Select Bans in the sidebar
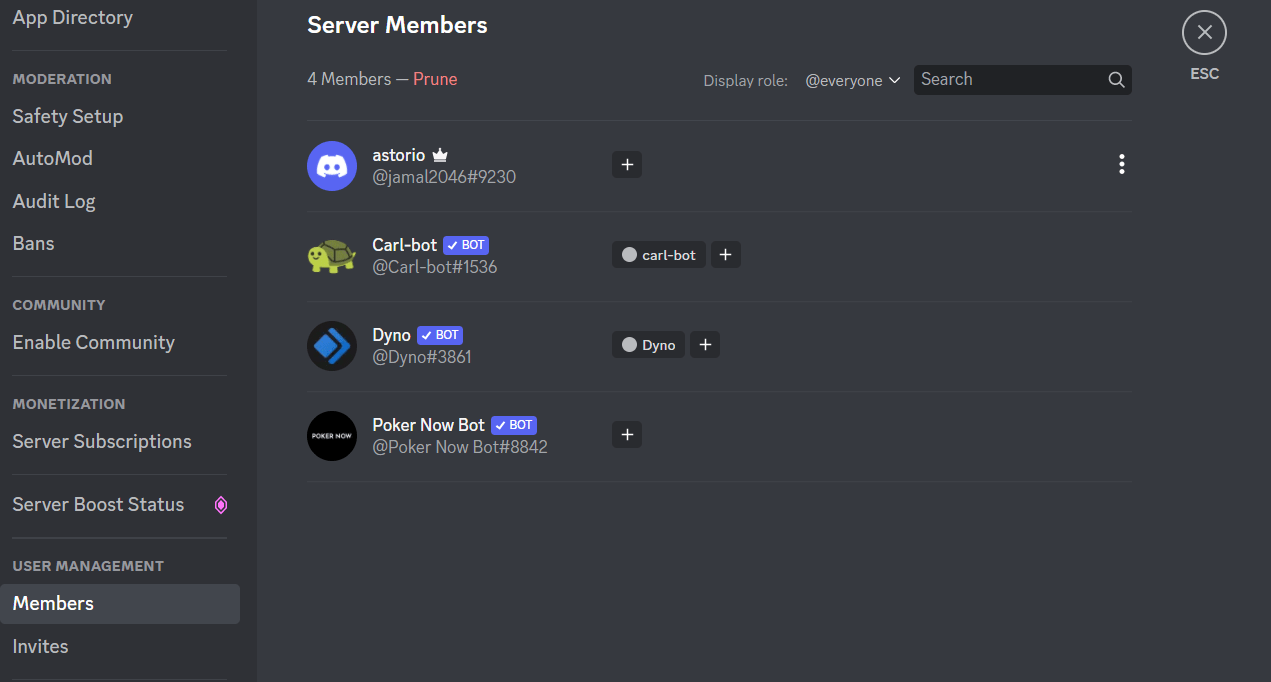 (x=34, y=244)
